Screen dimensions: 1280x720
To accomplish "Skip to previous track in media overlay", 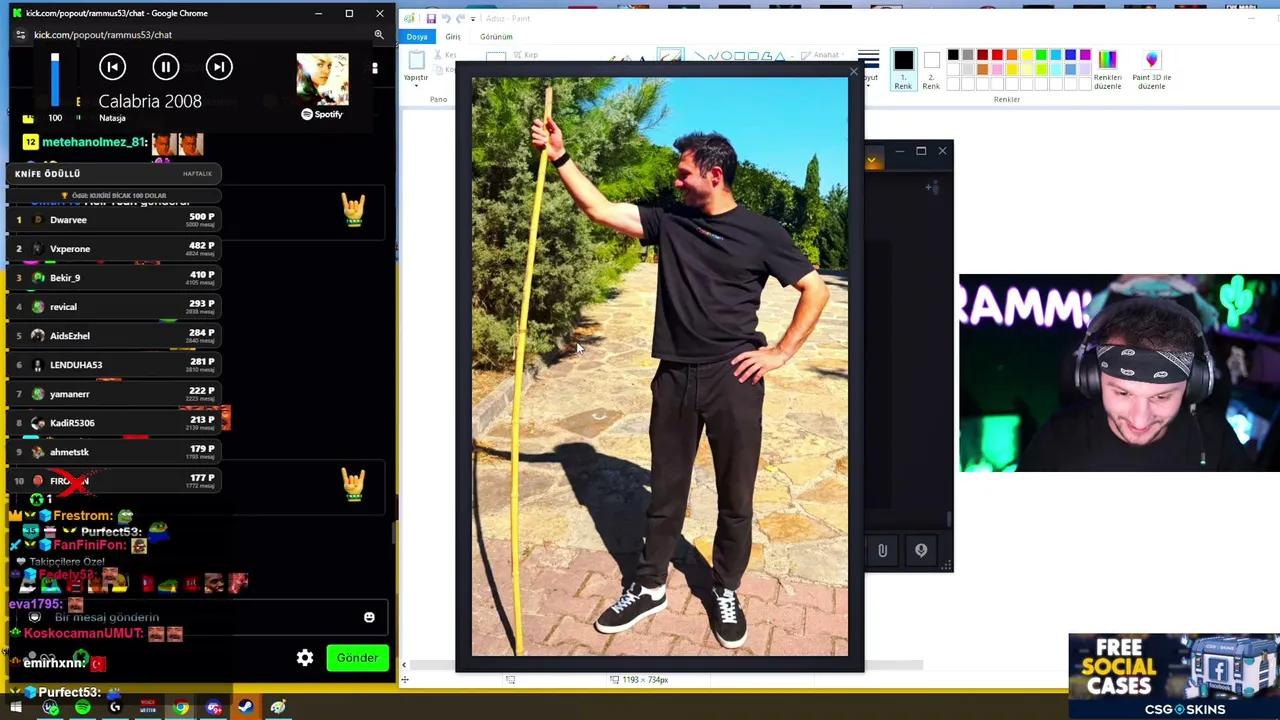I will 112,67.
